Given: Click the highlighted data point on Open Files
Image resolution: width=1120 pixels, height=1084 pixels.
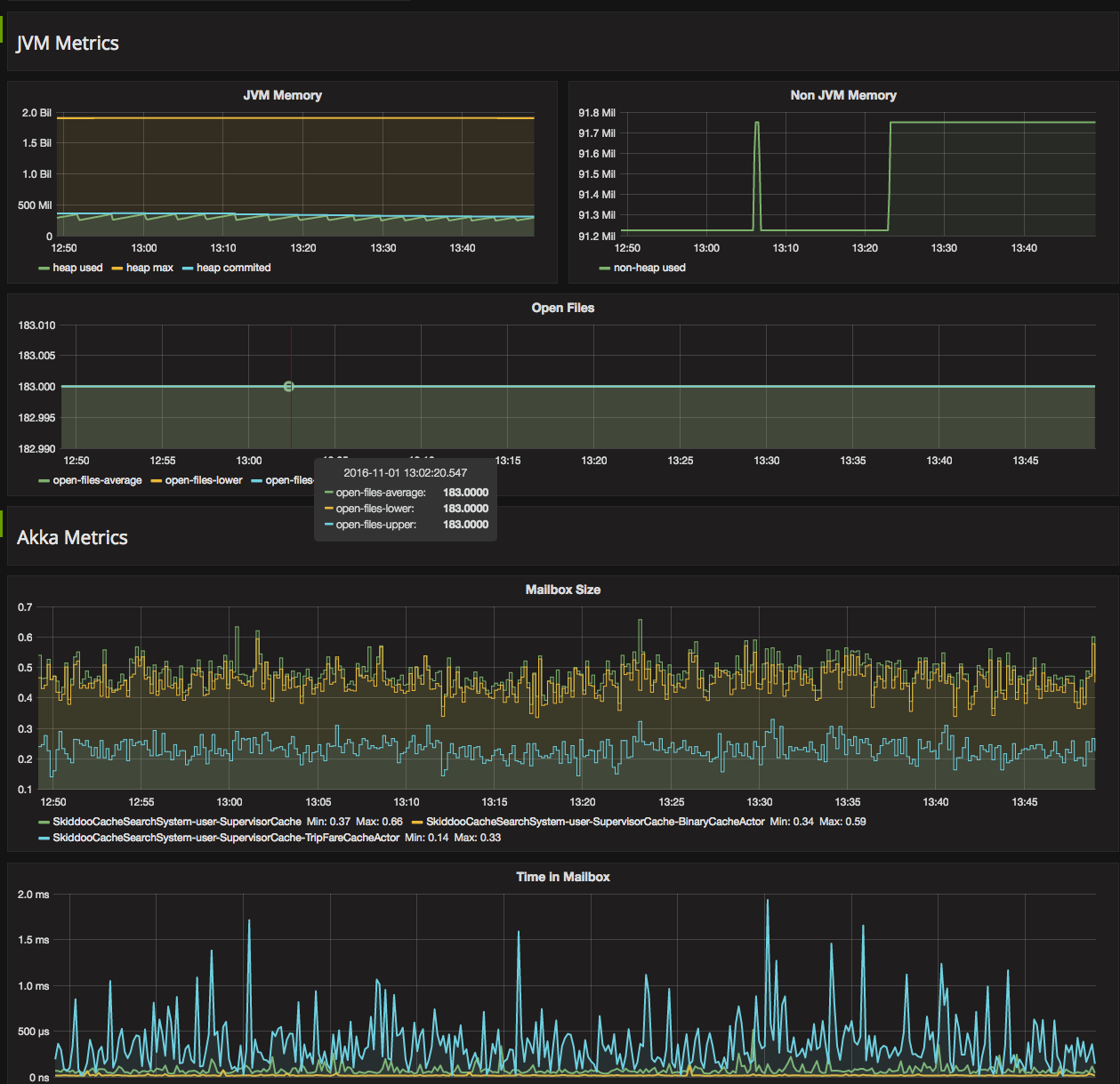Looking at the screenshot, I should click(288, 386).
